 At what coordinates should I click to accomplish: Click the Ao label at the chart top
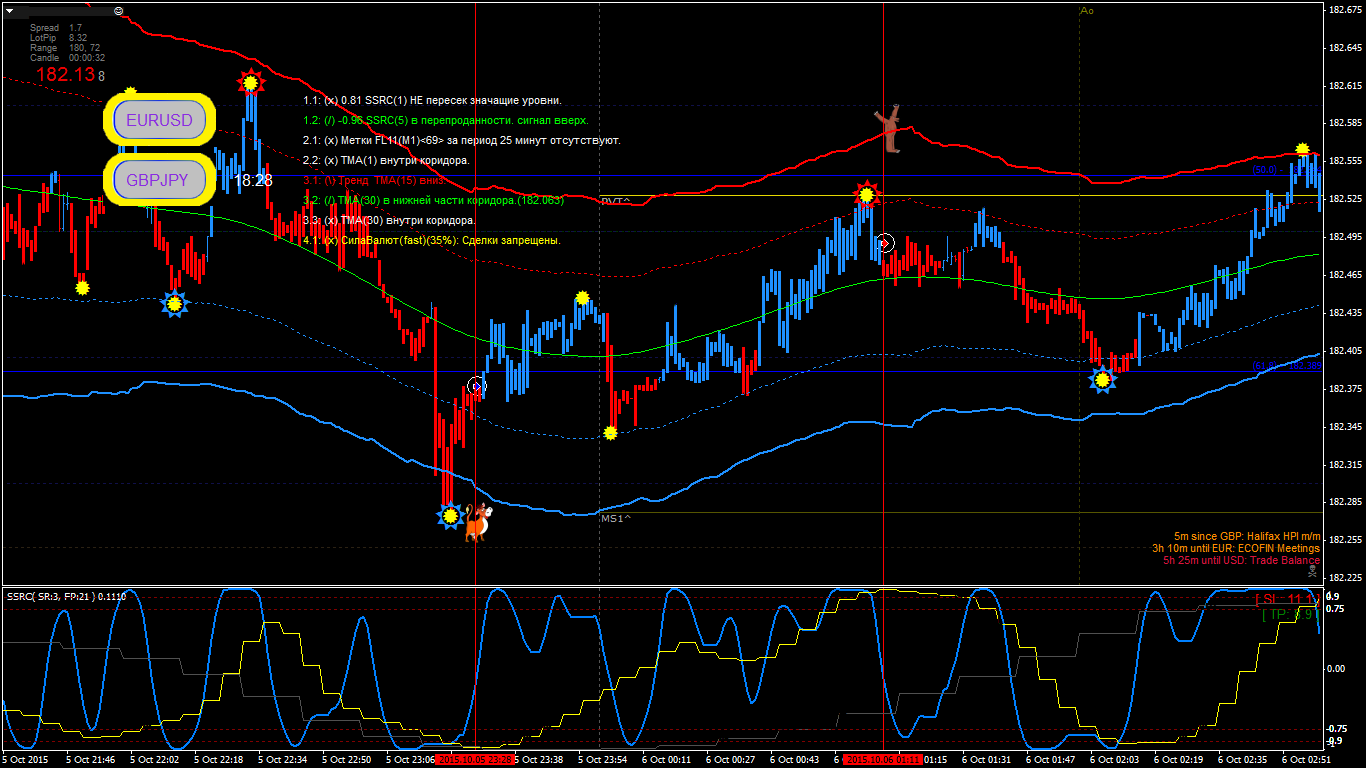1087,11
